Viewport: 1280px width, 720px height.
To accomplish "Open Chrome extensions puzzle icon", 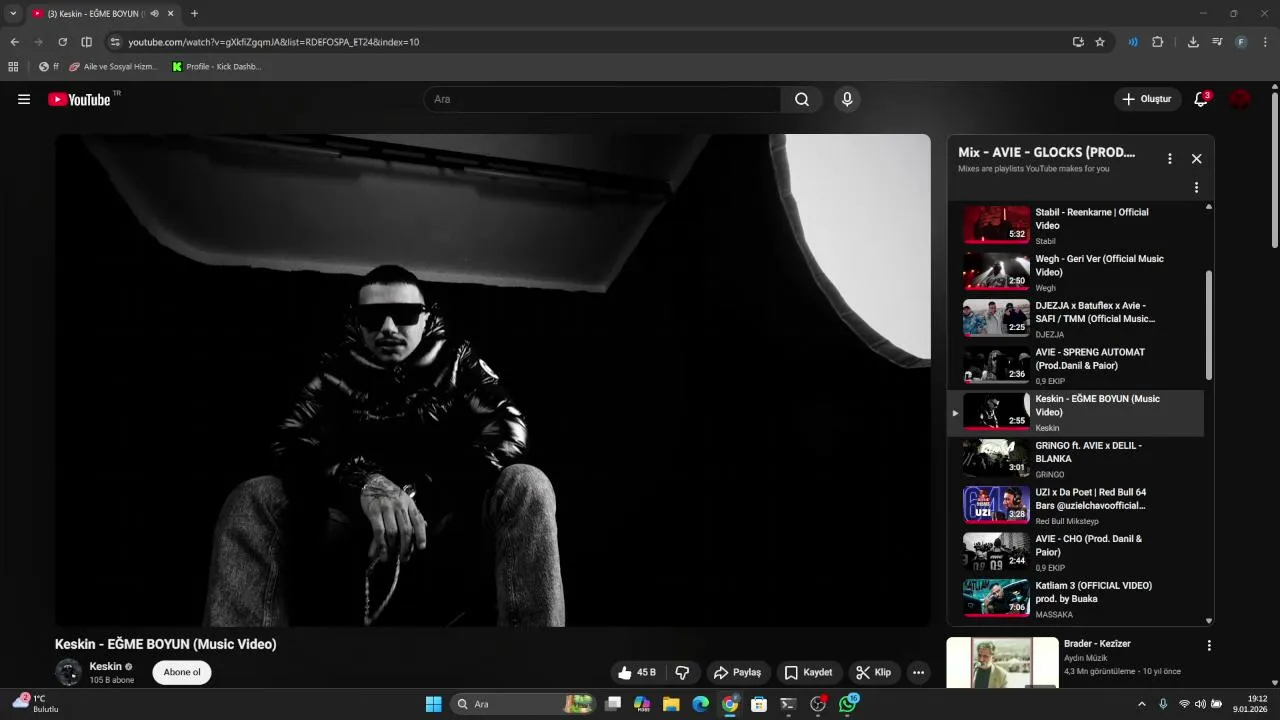I will (x=1158, y=42).
